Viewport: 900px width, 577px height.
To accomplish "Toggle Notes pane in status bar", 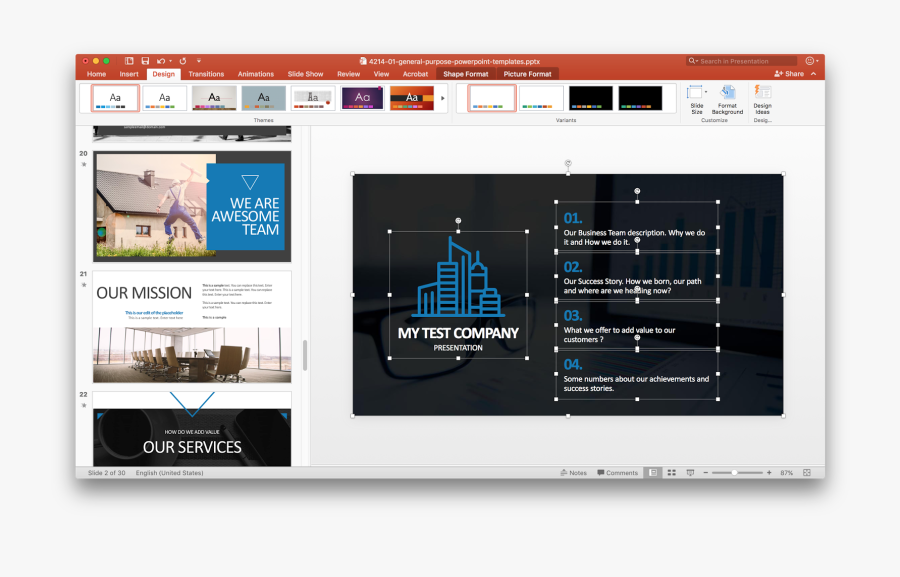I will point(573,472).
